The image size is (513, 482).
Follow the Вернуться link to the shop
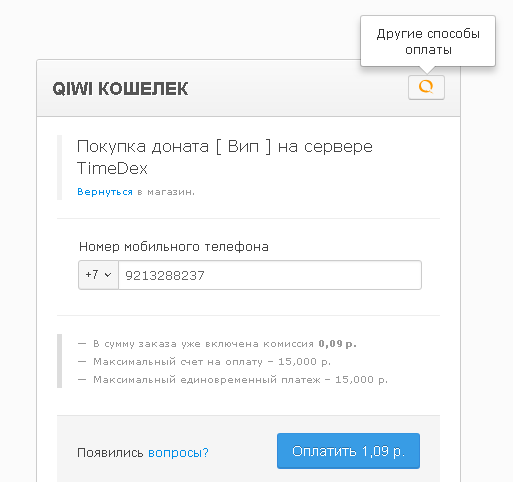pos(105,192)
